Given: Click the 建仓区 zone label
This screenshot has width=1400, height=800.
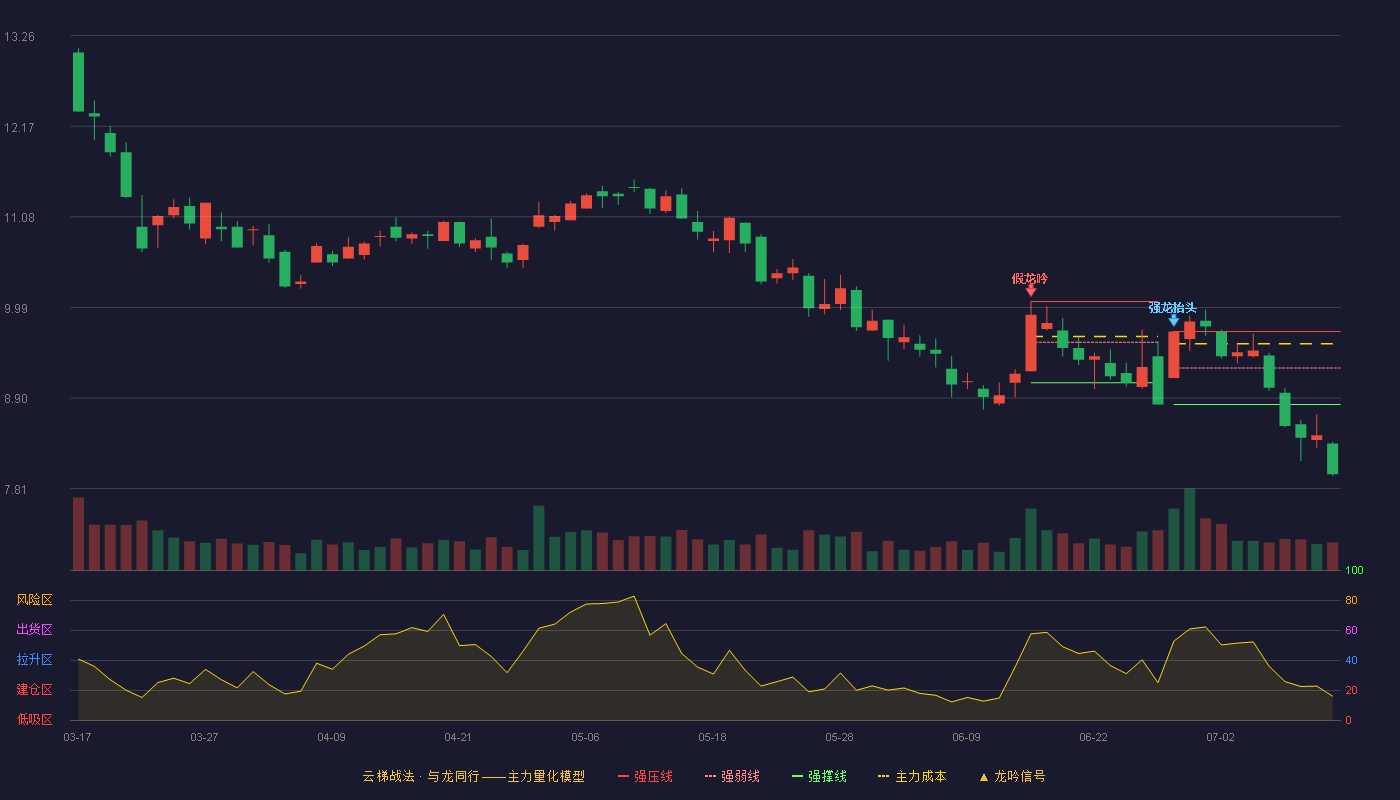Looking at the screenshot, I should click(x=34, y=690).
